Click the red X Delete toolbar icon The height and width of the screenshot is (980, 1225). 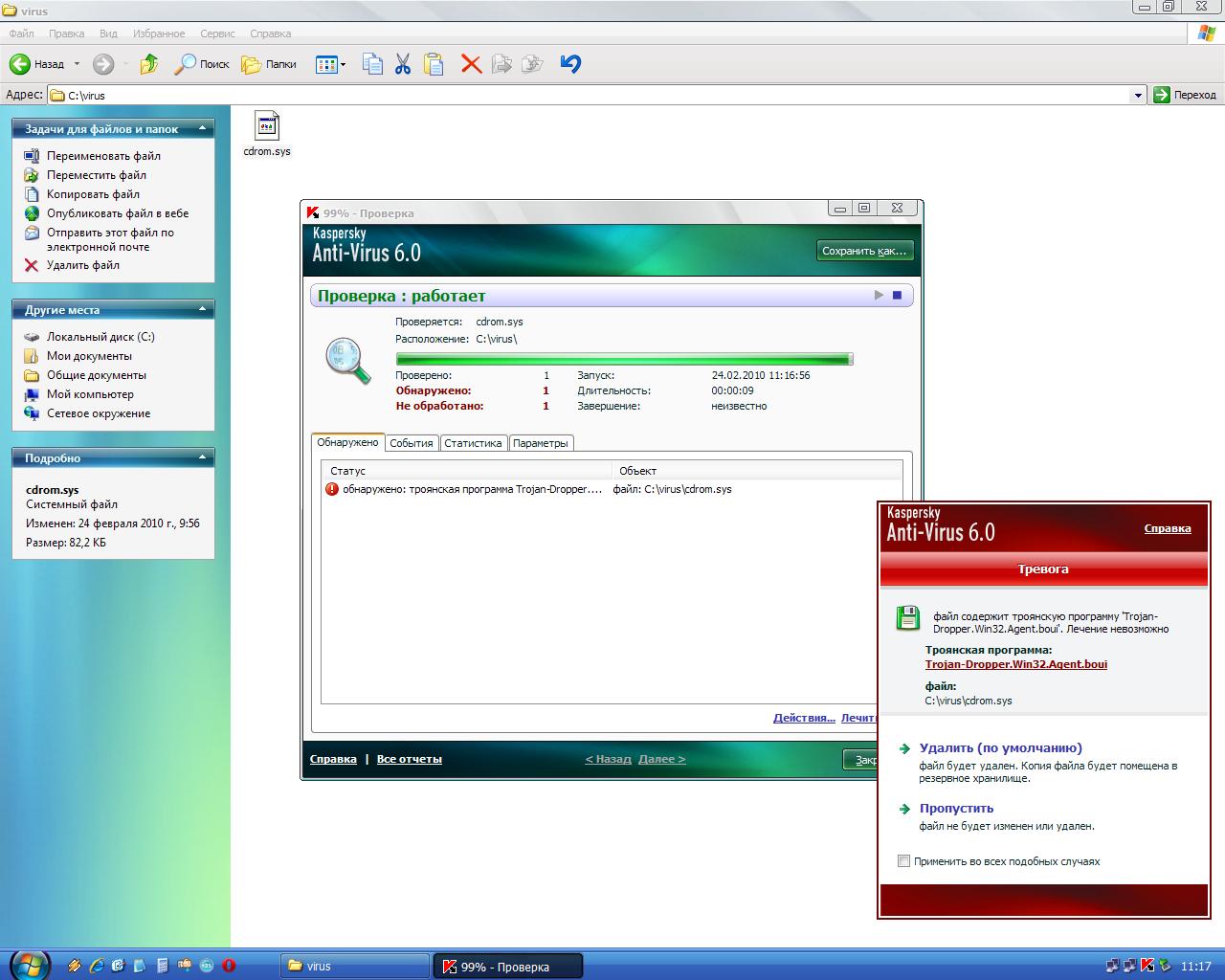tap(471, 64)
